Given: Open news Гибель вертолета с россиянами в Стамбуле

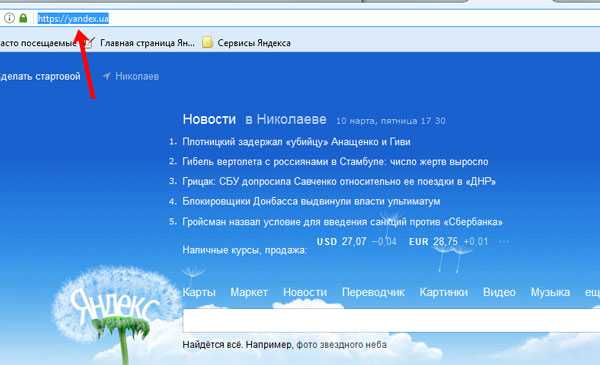Looking at the screenshot, I should (x=335, y=162).
